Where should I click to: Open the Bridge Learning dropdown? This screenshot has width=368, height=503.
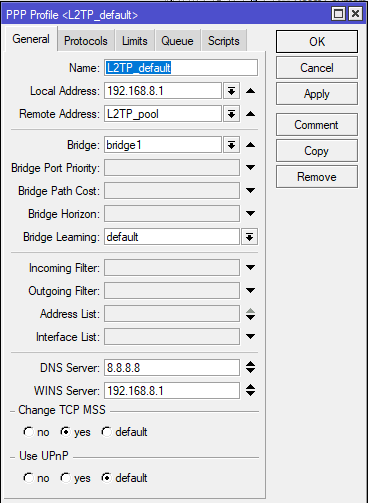249,237
